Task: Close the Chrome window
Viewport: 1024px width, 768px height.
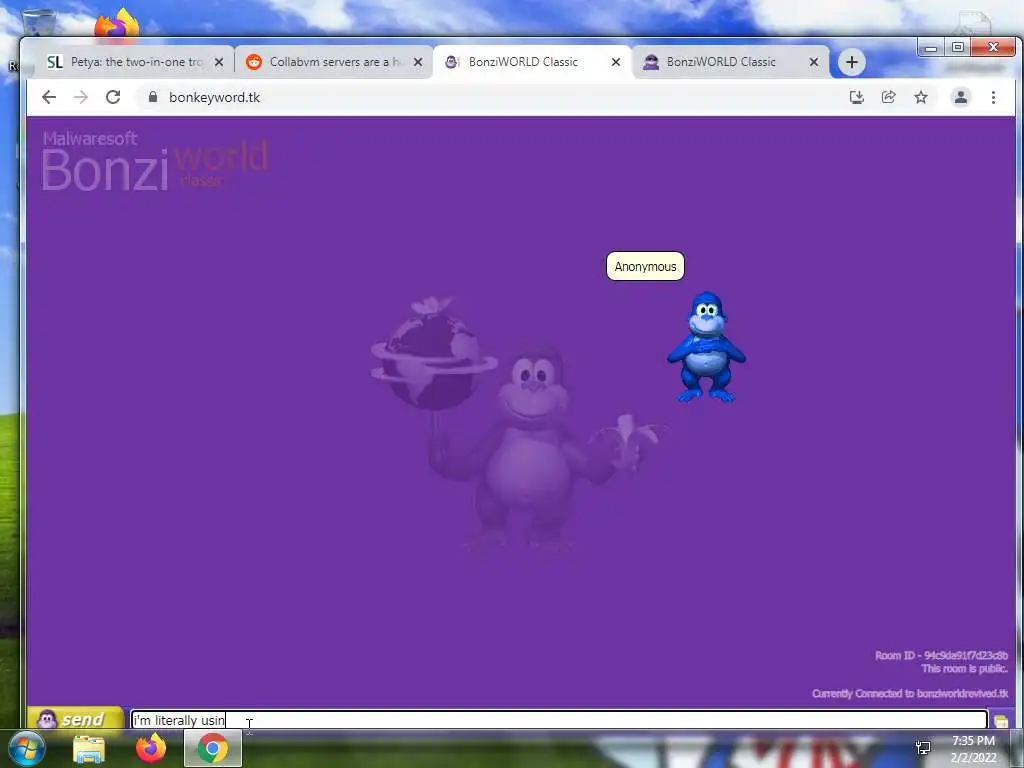Action: coord(993,47)
